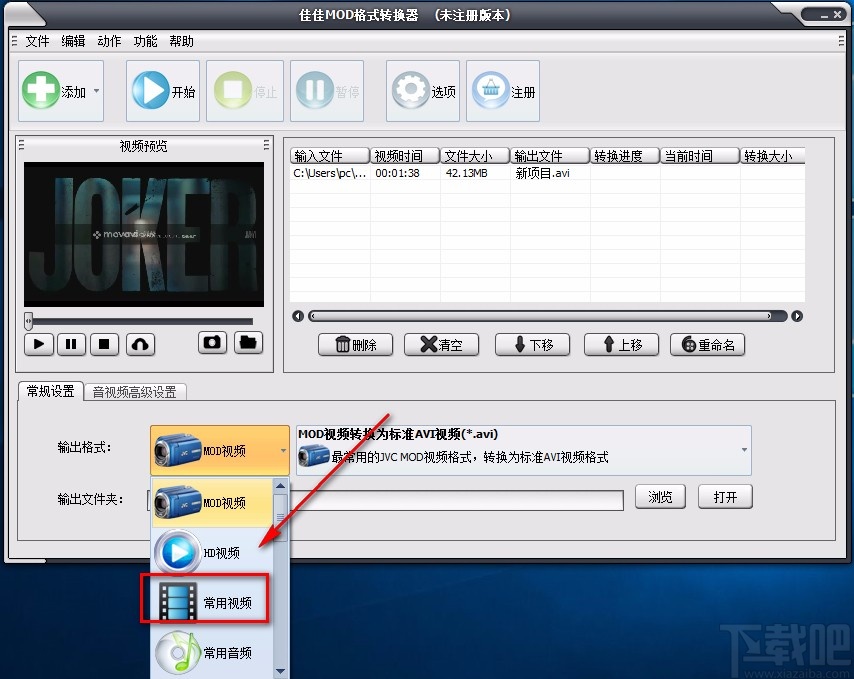The width and height of the screenshot is (854, 679).
Task: Click the 浏览 browse button
Action: pos(660,497)
